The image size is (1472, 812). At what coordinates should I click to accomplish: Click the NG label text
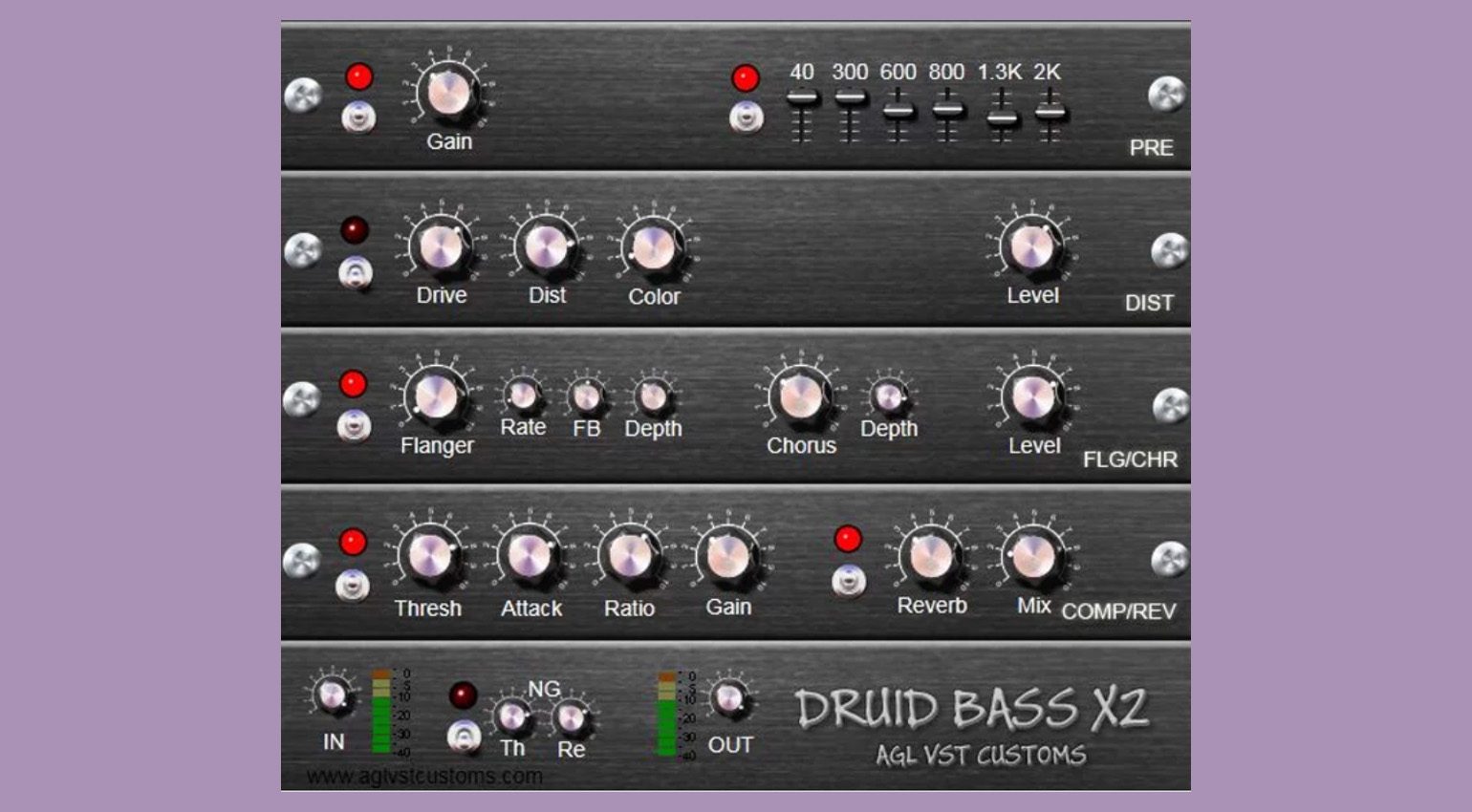click(x=544, y=689)
